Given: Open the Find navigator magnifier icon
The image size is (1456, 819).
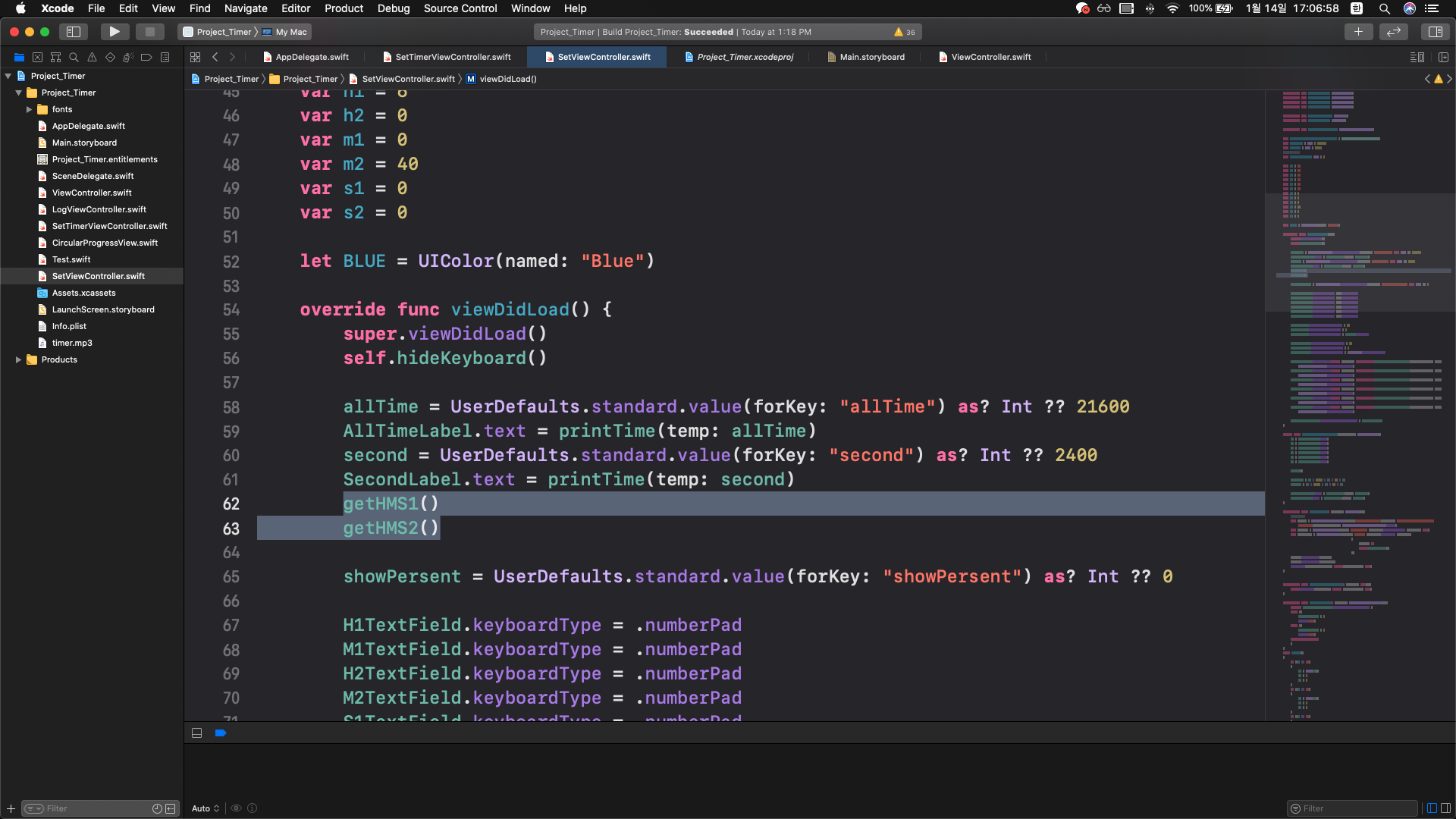Looking at the screenshot, I should pos(74,57).
